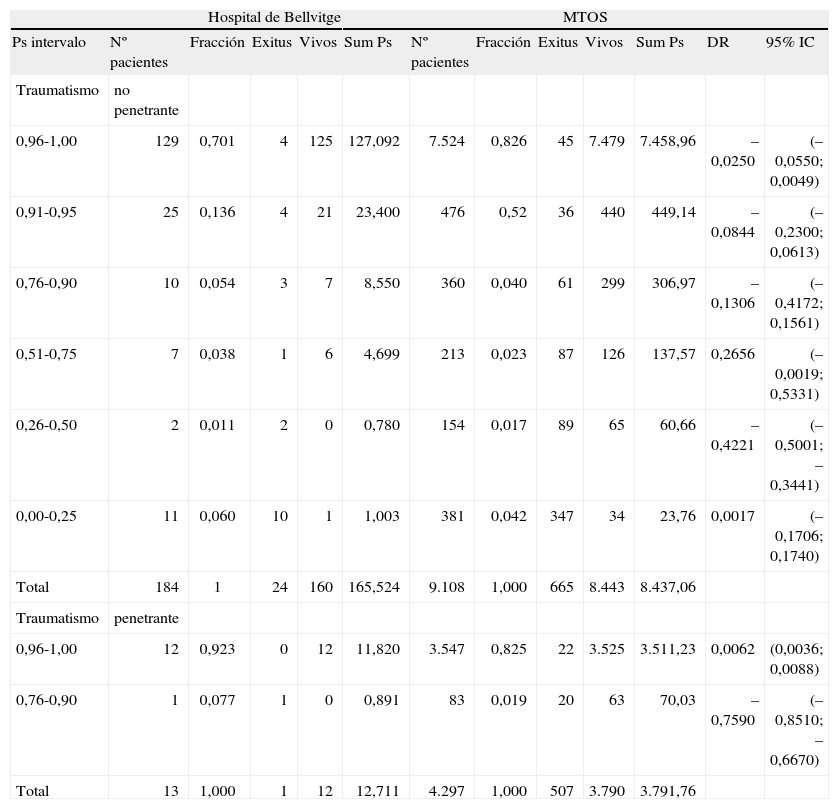Select the 0,26-0,50 interval row label
This screenshot has height=809, width=839.
point(46,425)
